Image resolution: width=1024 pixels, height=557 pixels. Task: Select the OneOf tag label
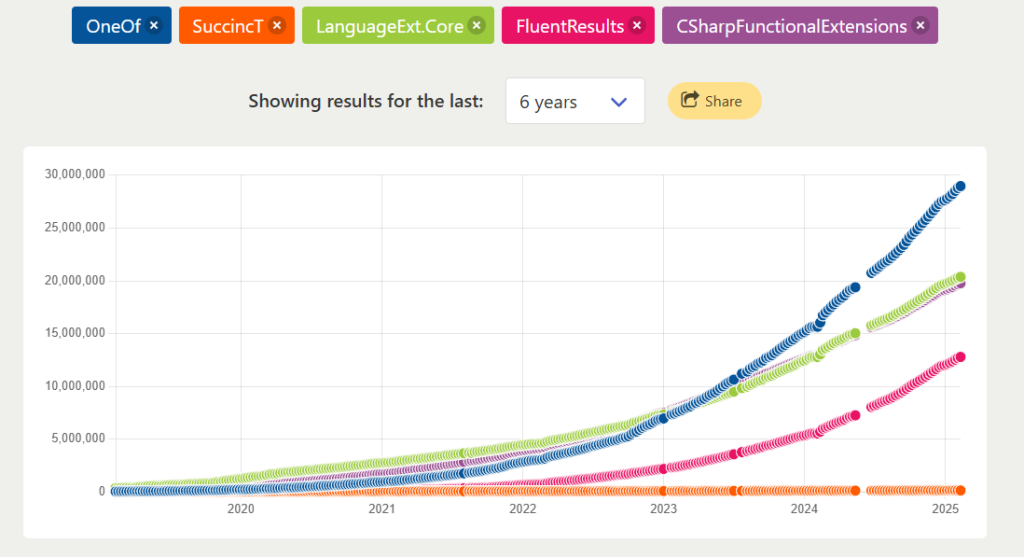pyautogui.click(x=113, y=26)
